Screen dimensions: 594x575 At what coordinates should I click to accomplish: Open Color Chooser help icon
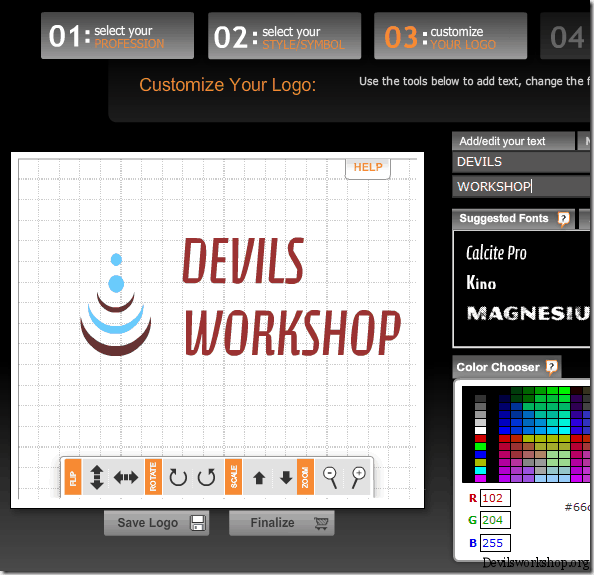point(552,367)
